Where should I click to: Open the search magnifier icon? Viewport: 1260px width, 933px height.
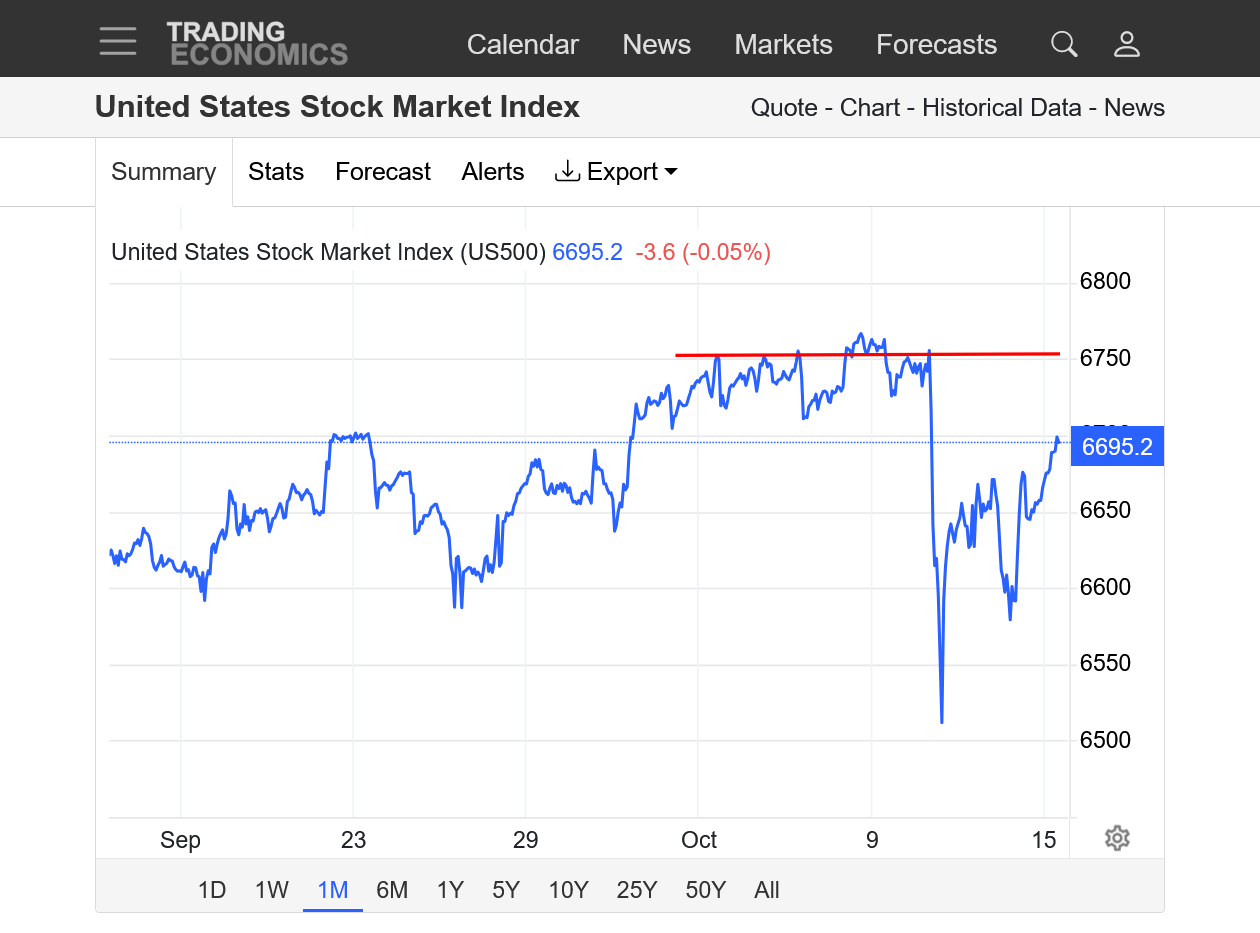pyautogui.click(x=1064, y=44)
